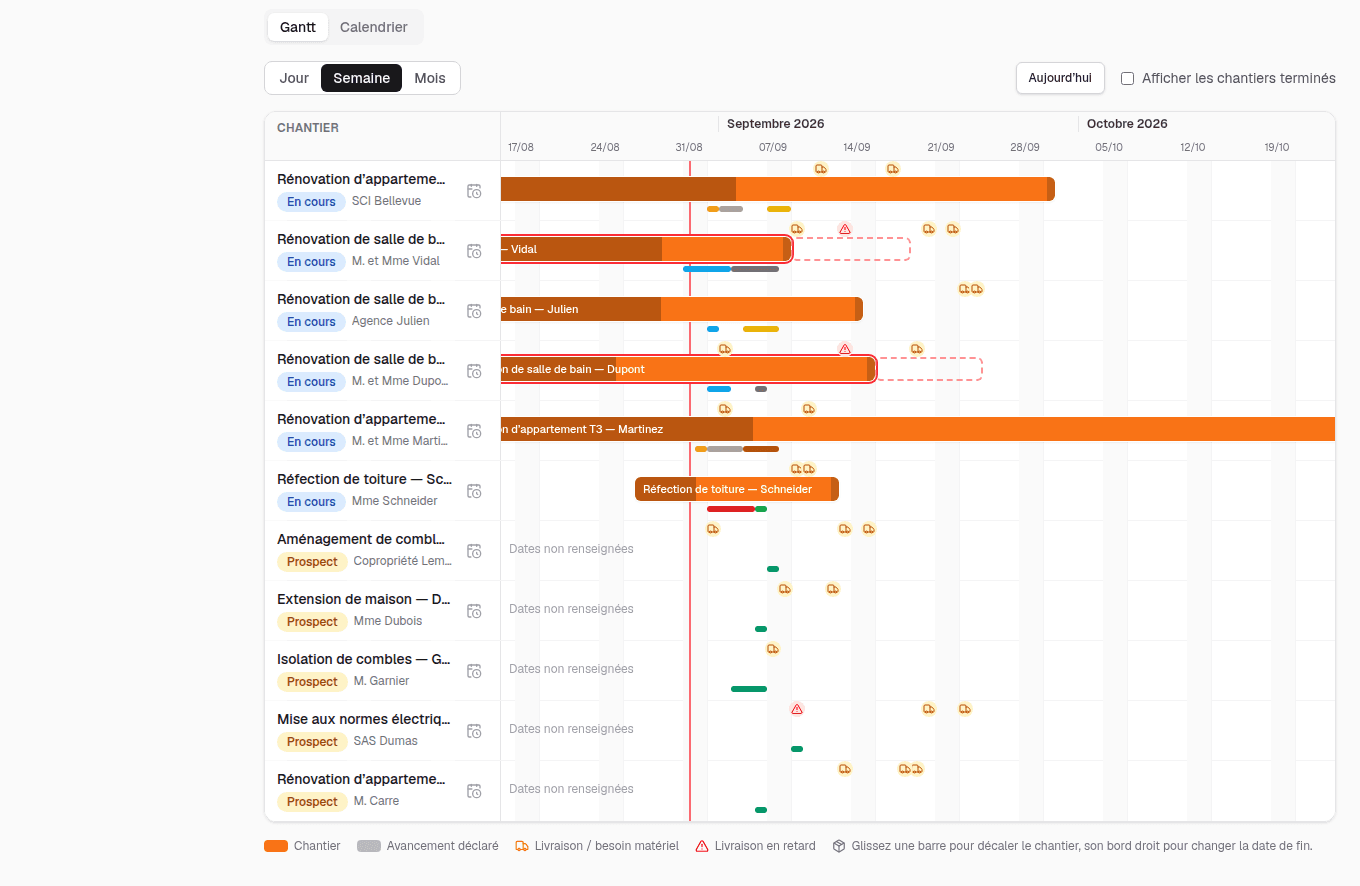This screenshot has height=886, width=1360.
Task: Open earliest delivery truck in Mme Dubois row
Action: click(785, 589)
